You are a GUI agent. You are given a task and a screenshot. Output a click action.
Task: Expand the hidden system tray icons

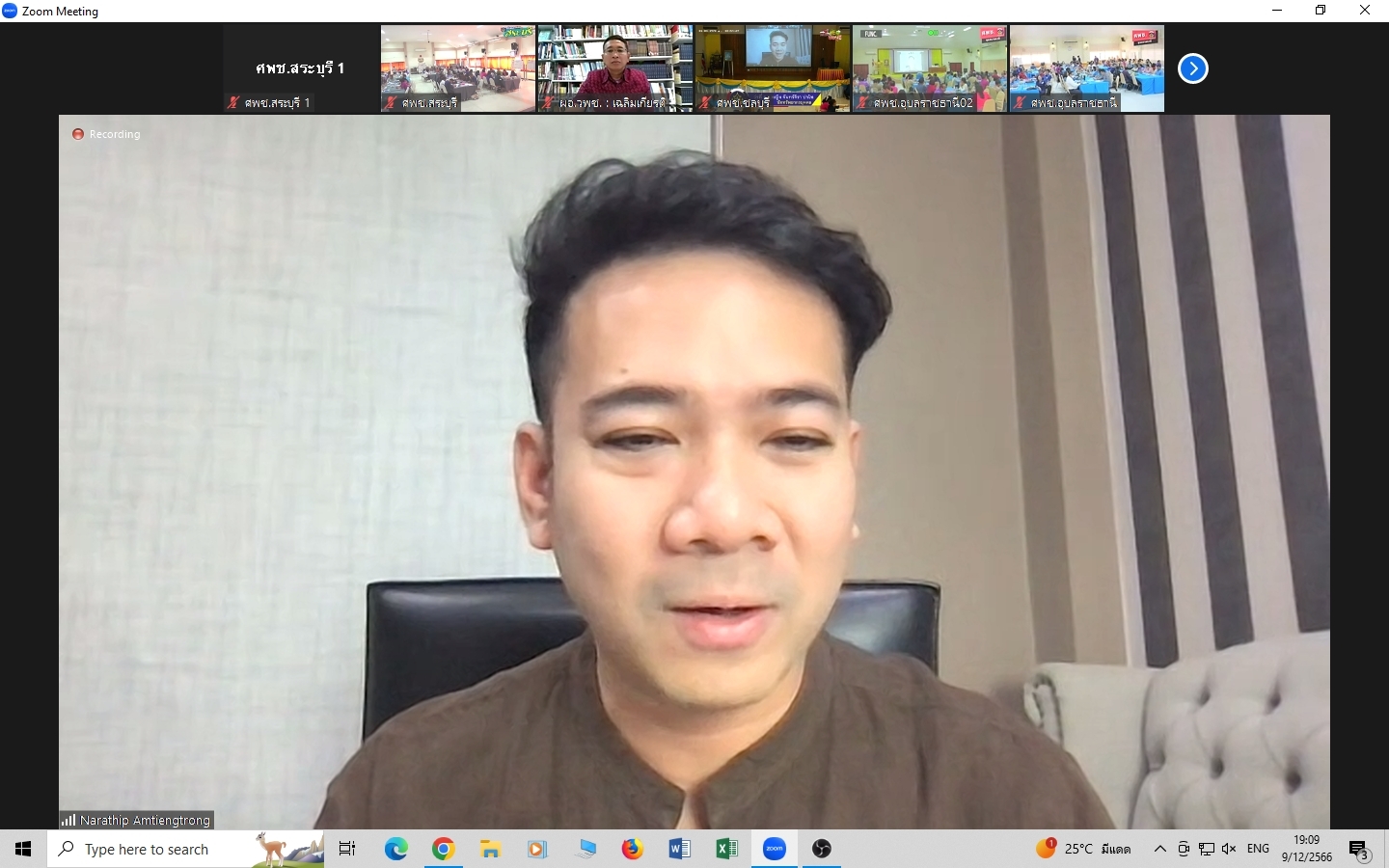click(1160, 849)
